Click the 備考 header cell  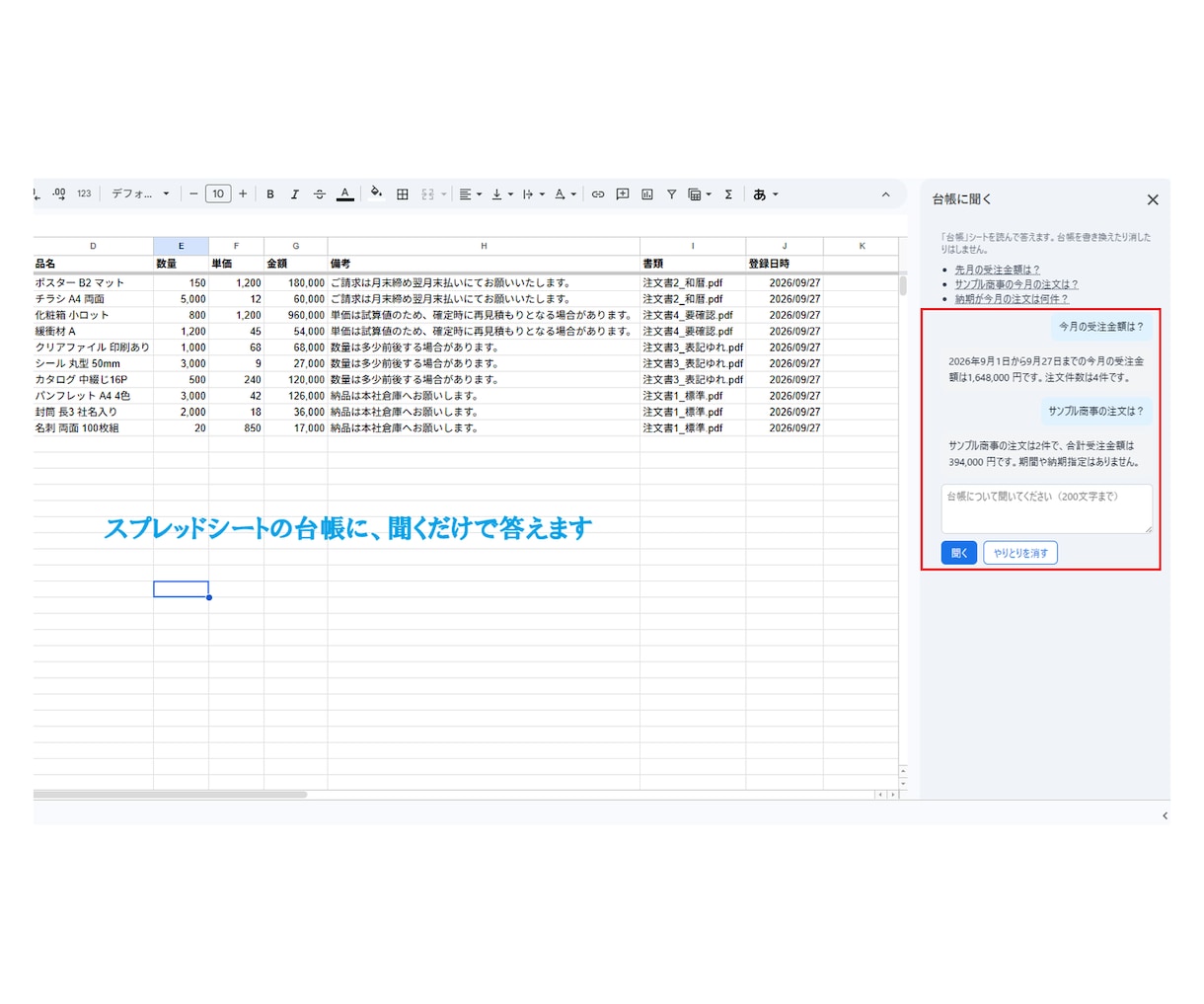coord(484,264)
